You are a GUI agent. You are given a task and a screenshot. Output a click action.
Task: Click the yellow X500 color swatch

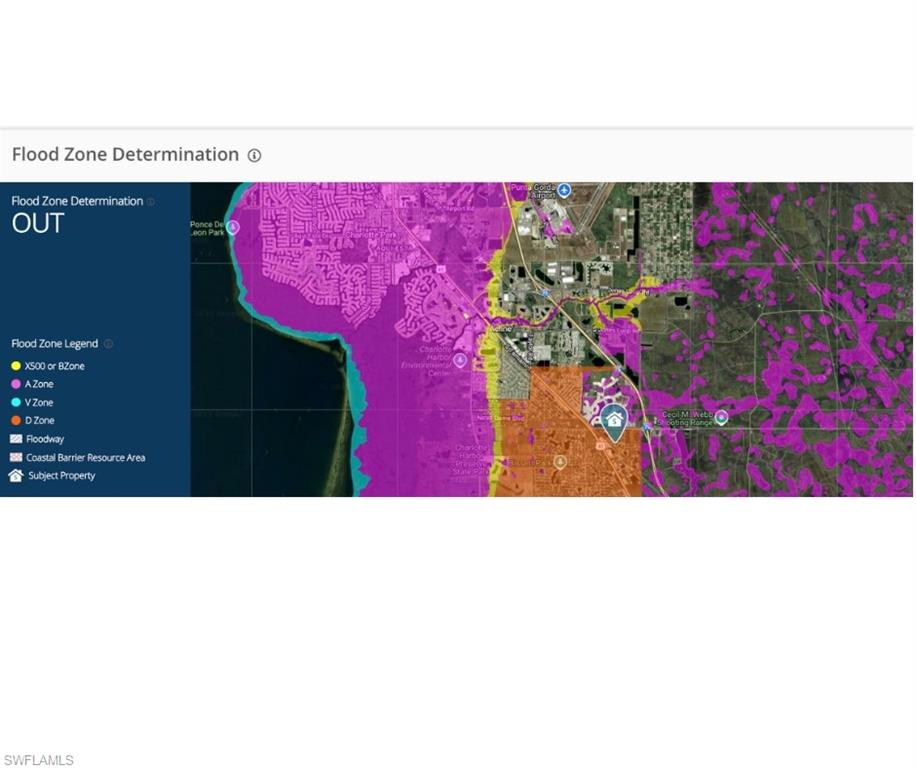point(16,366)
